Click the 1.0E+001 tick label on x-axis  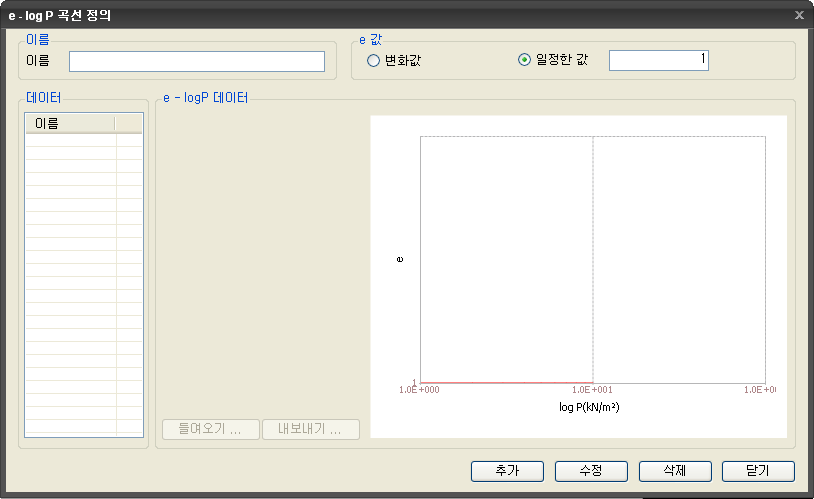tap(593, 390)
